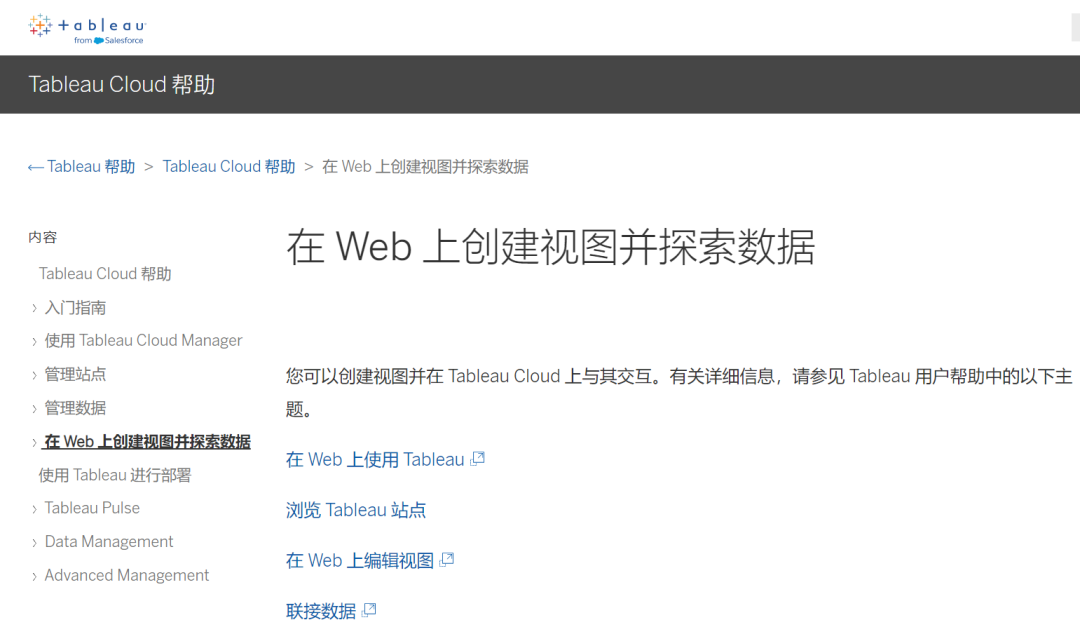The image size is (1080, 634).
Task: Open the 浏览 Tableau 站点 link
Action: pyautogui.click(x=356, y=510)
